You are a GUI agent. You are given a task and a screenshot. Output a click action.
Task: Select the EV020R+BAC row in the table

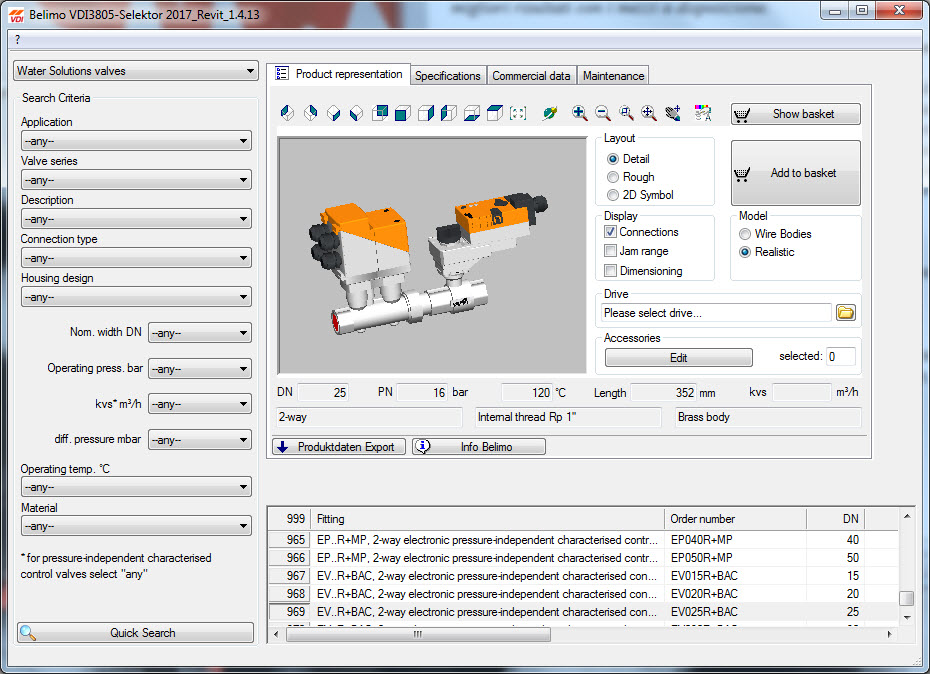click(x=703, y=594)
